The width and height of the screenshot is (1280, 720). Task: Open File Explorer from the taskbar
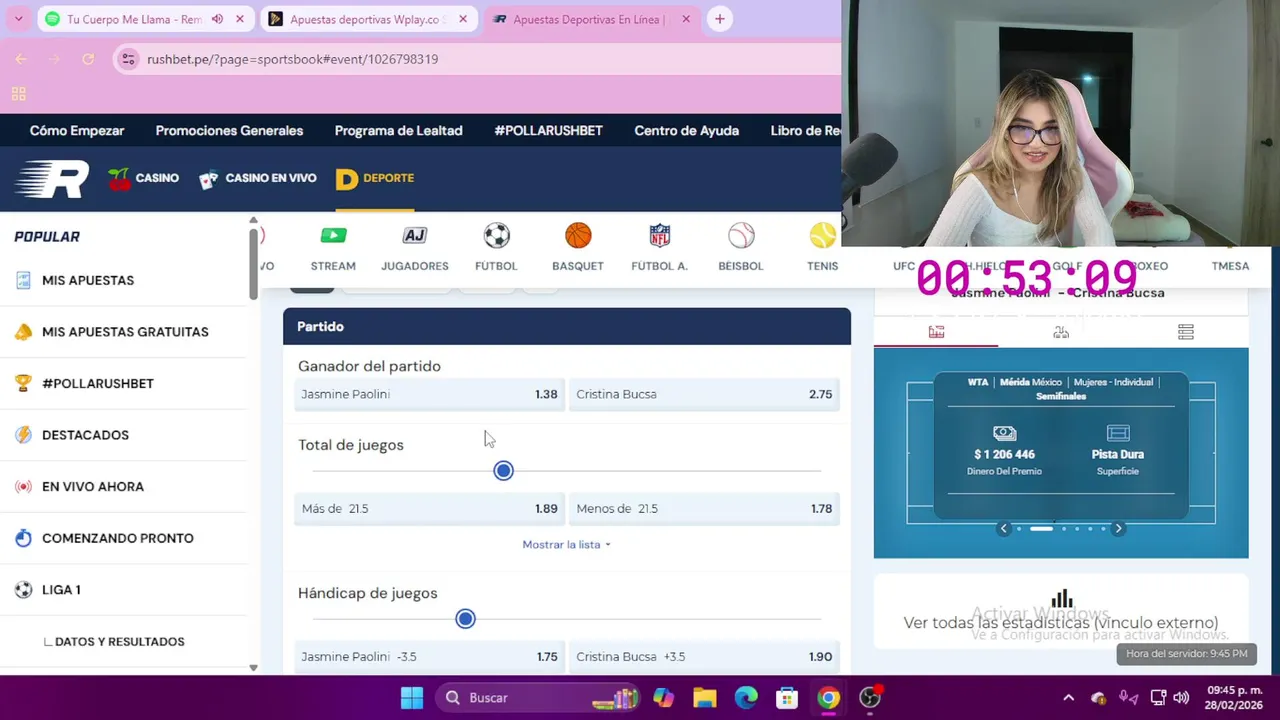tap(705, 698)
